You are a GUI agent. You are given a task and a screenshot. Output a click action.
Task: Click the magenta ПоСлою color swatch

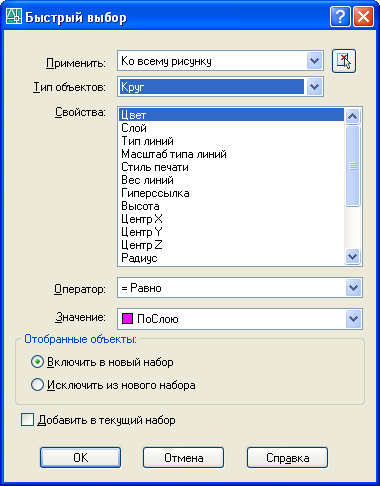click(x=127, y=319)
